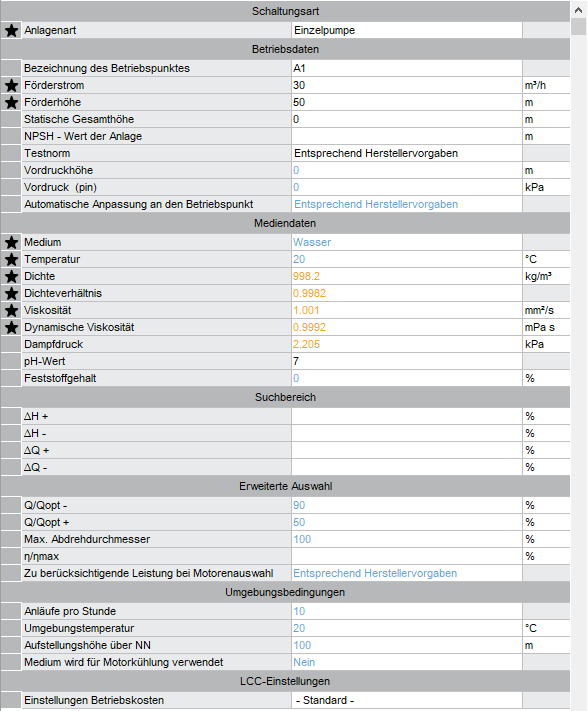Click the NPSH - Wert der Anlage input field
The width and height of the screenshot is (588, 711).
(407, 136)
